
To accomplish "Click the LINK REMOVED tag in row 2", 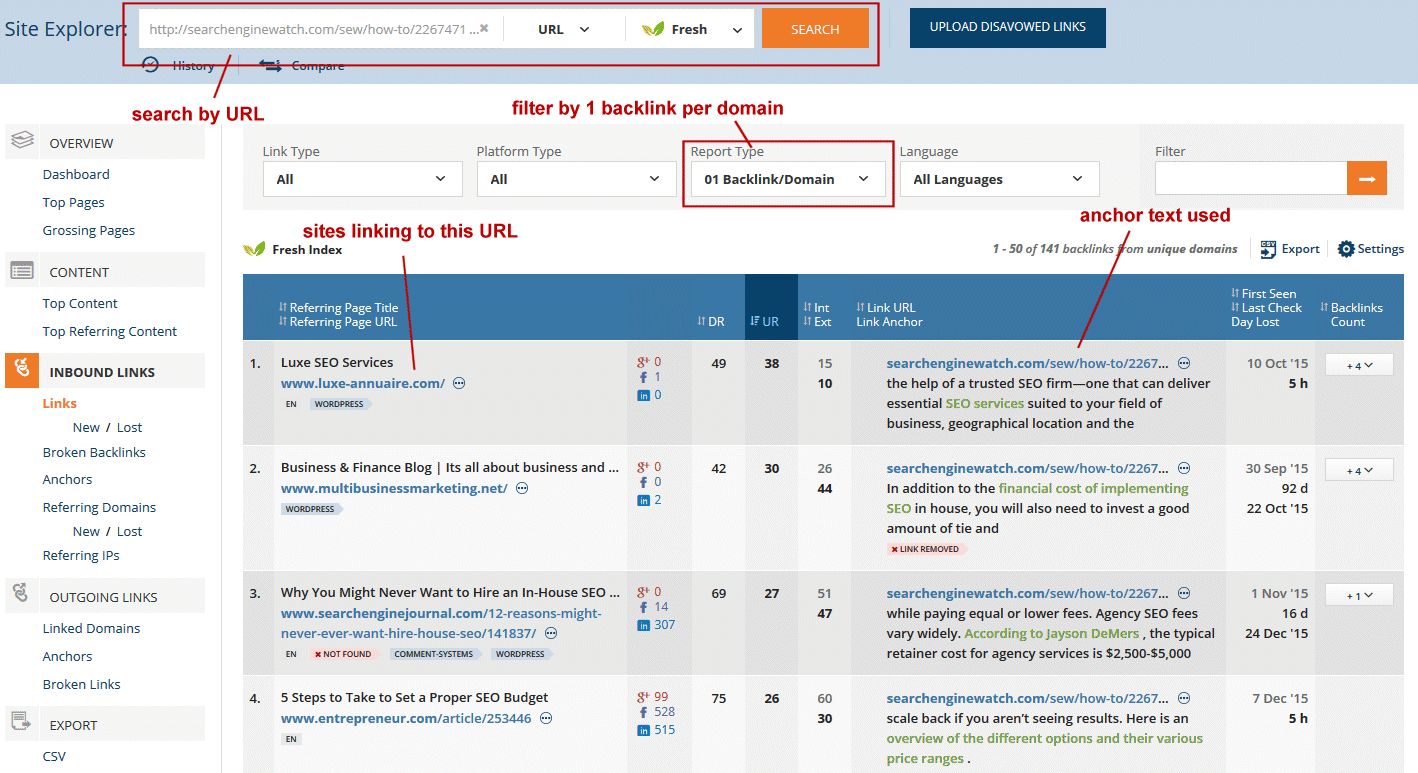I will tap(925, 549).
